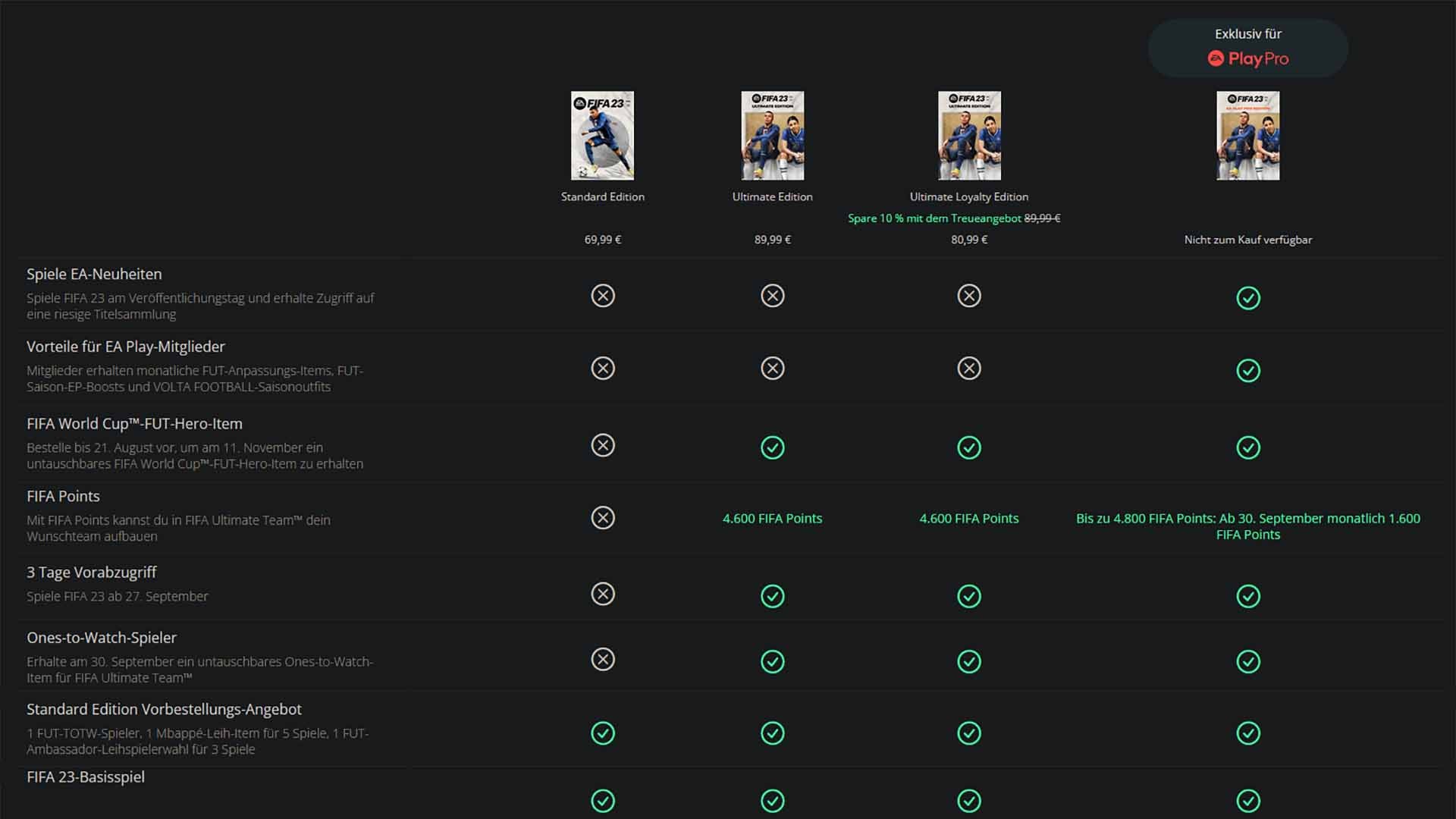Click EA Play Pro checkmark in Vorteile für EA Play-Mitglieder row
This screenshot has width=1456, height=819.
click(x=1248, y=371)
